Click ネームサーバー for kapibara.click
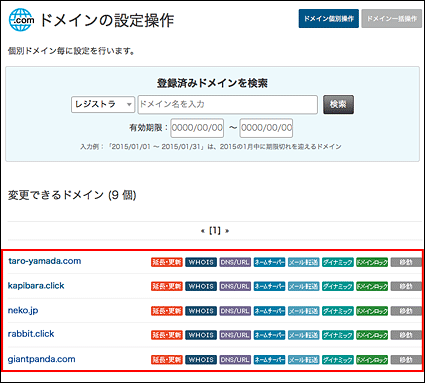 tap(269, 286)
